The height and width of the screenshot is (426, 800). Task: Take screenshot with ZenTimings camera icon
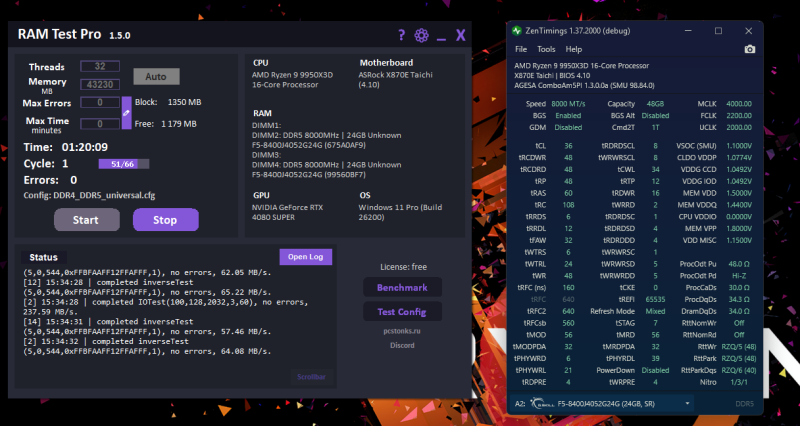coord(749,49)
